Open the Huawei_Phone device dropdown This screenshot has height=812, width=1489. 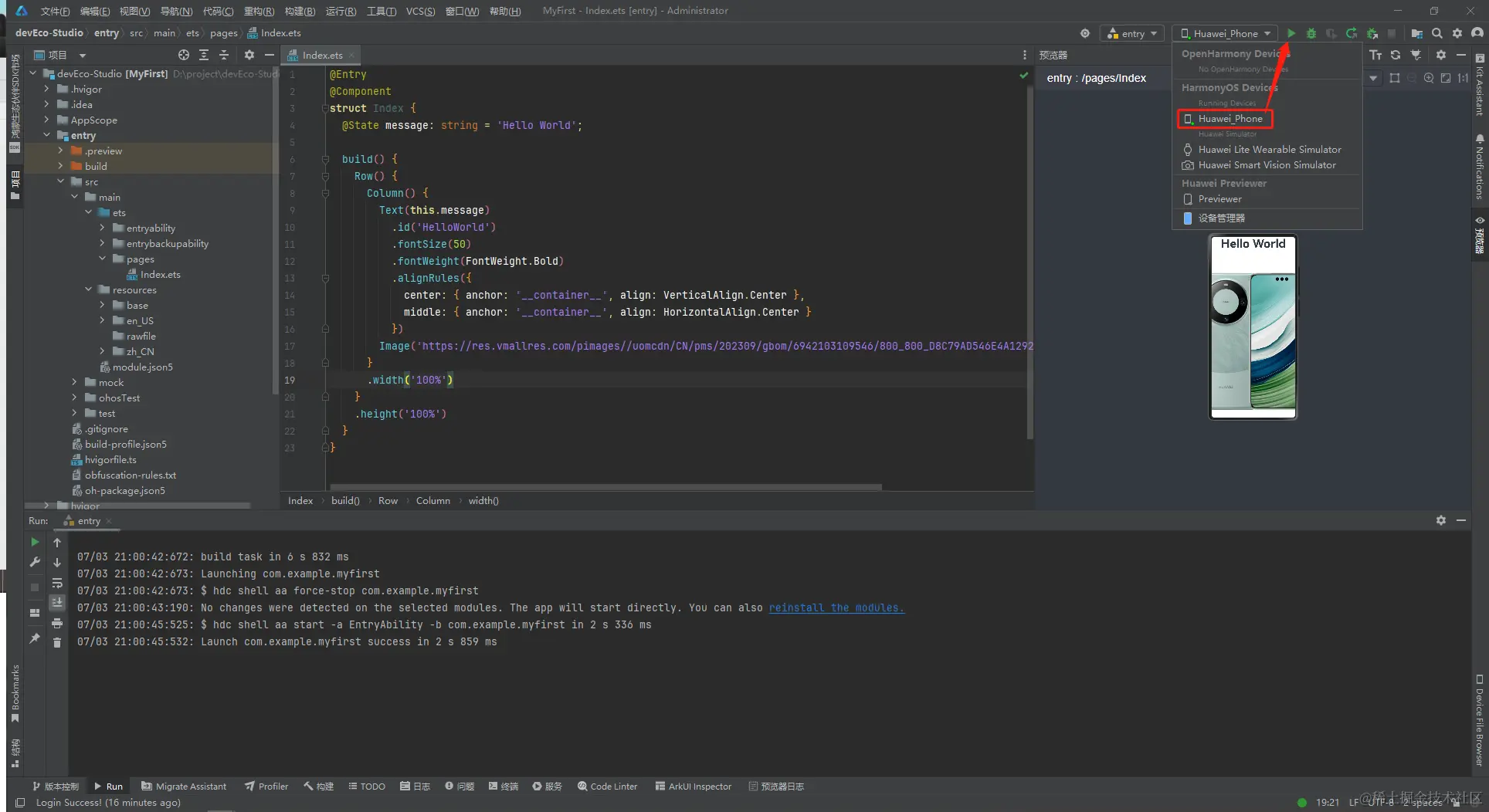click(x=1225, y=33)
